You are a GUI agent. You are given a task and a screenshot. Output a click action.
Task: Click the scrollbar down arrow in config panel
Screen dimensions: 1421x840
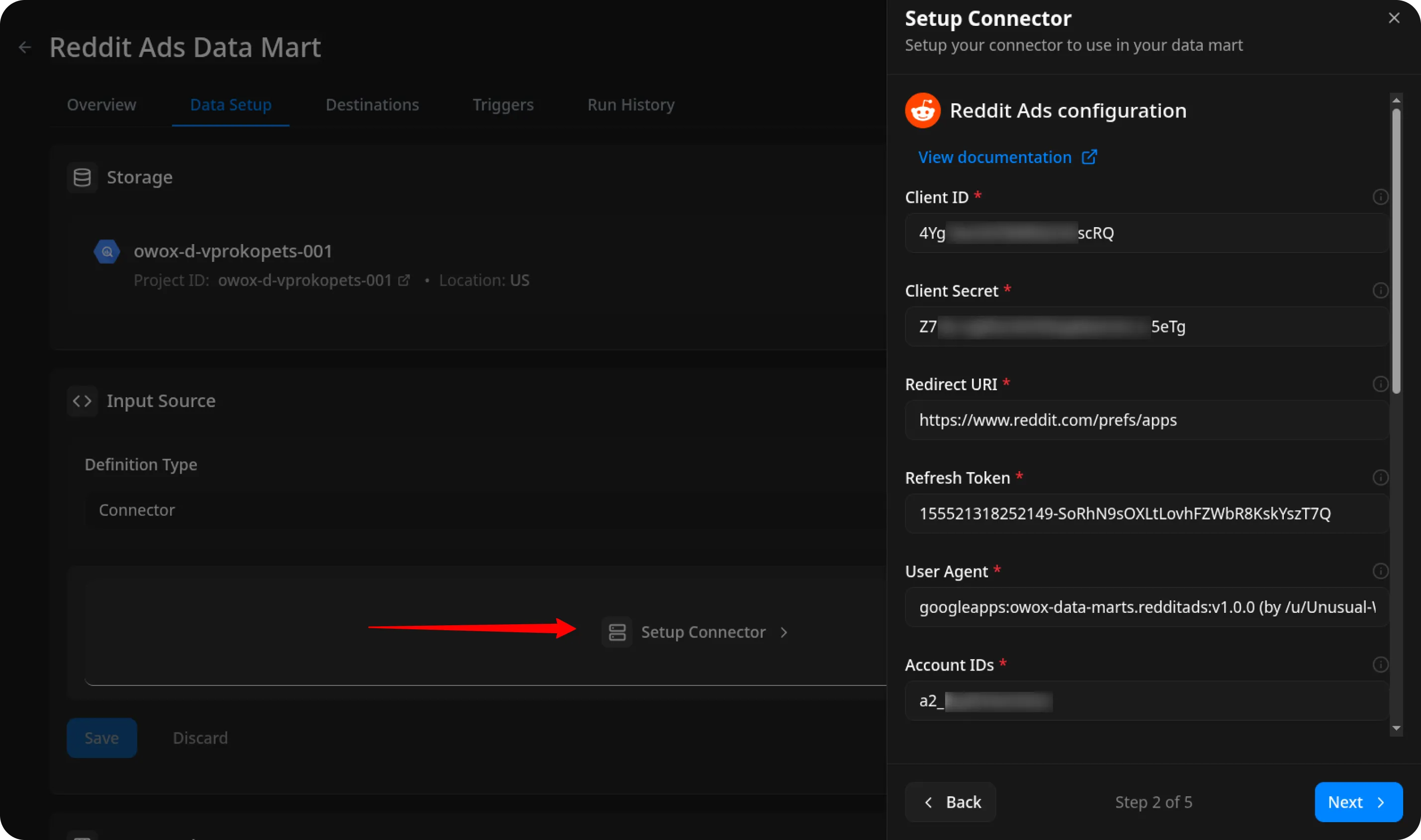[x=1396, y=729]
